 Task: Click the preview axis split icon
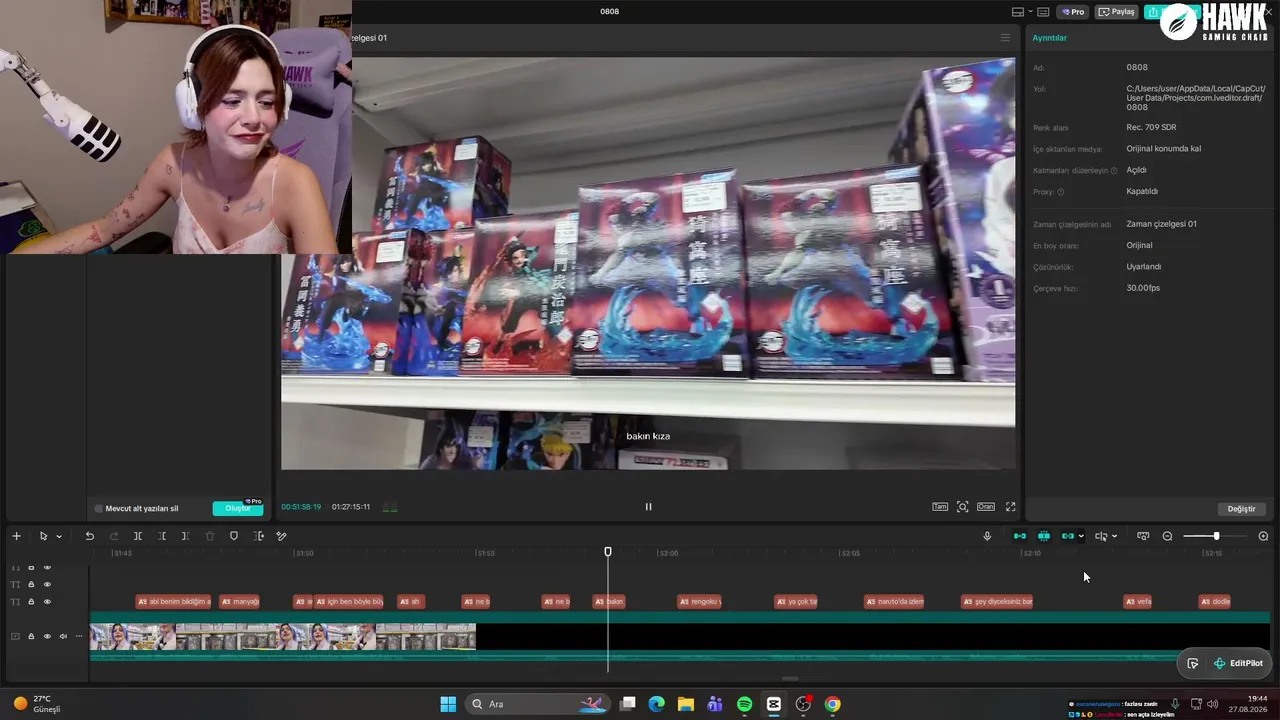[x=1101, y=536]
